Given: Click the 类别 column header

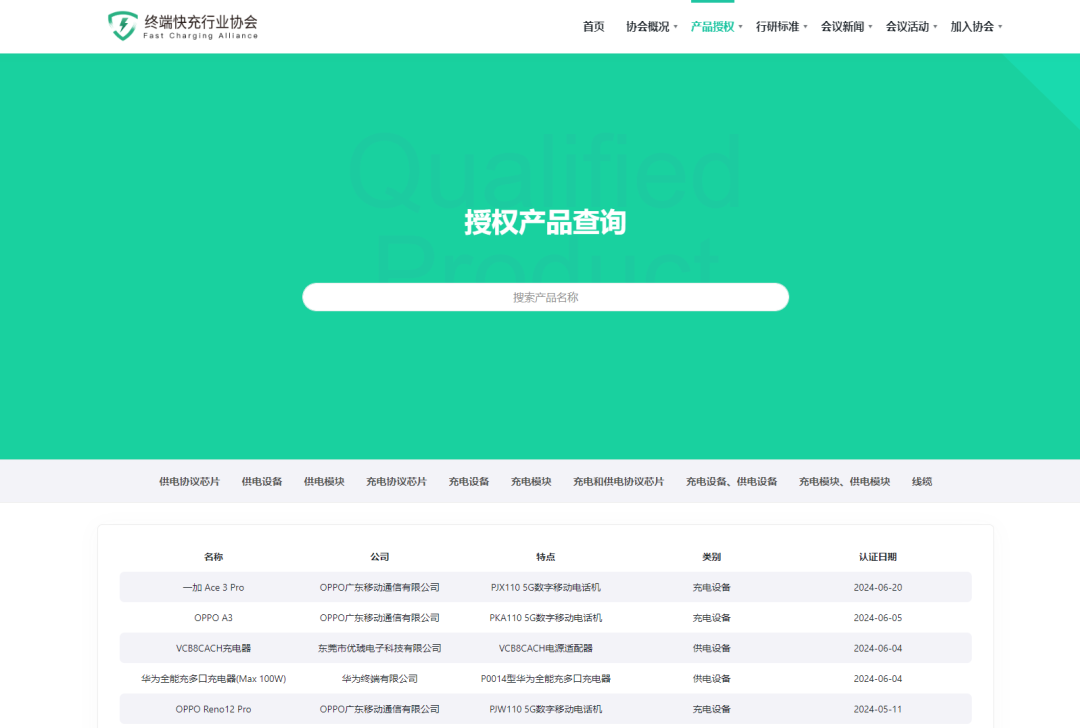Looking at the screenshot, I should coord(712,557).
